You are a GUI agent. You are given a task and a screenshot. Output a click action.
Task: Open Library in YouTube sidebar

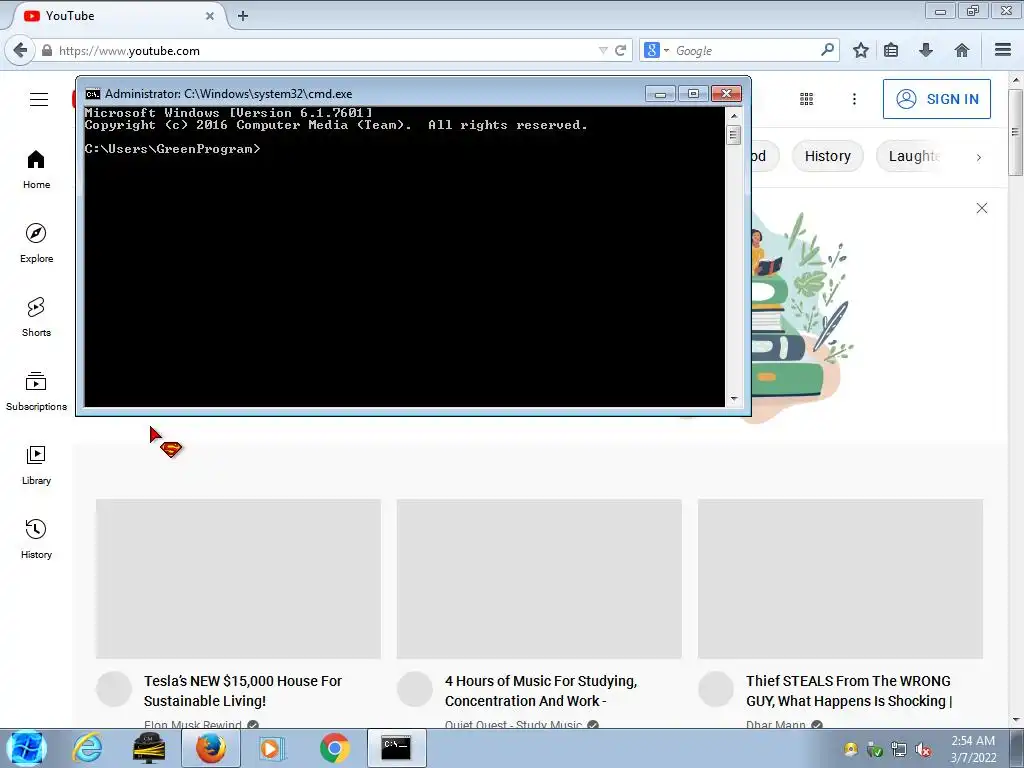[x=37, y=466]
